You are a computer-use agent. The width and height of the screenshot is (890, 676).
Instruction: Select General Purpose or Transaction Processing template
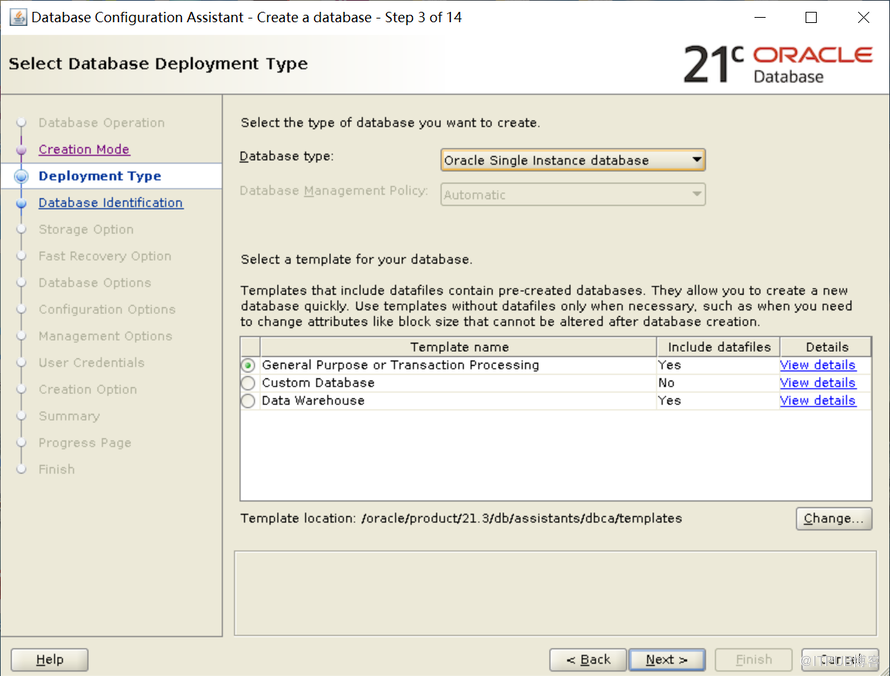click(x=248, y=366)
